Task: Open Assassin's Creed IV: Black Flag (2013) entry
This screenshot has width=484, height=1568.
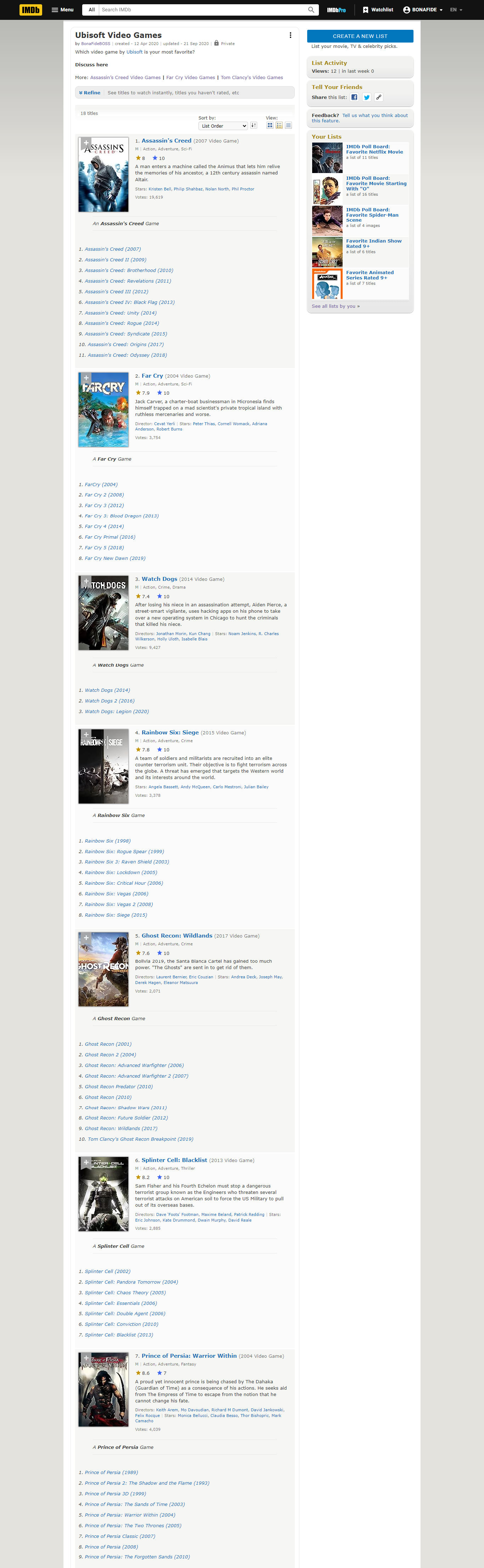Action: click(x=130, y=302)
